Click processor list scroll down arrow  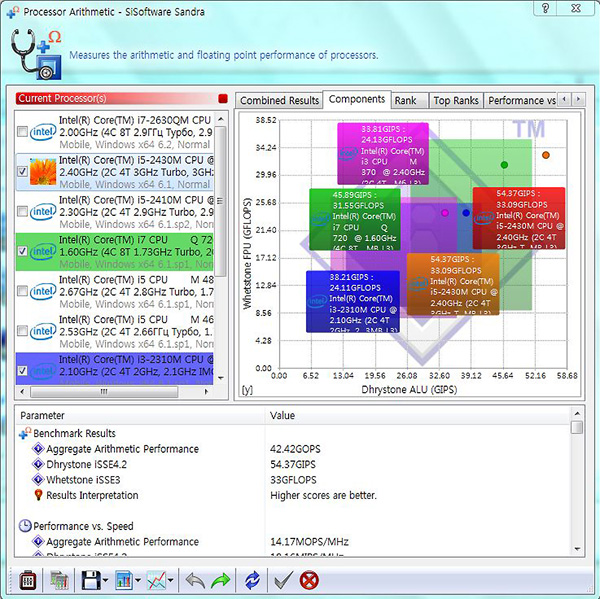point(221,378)
